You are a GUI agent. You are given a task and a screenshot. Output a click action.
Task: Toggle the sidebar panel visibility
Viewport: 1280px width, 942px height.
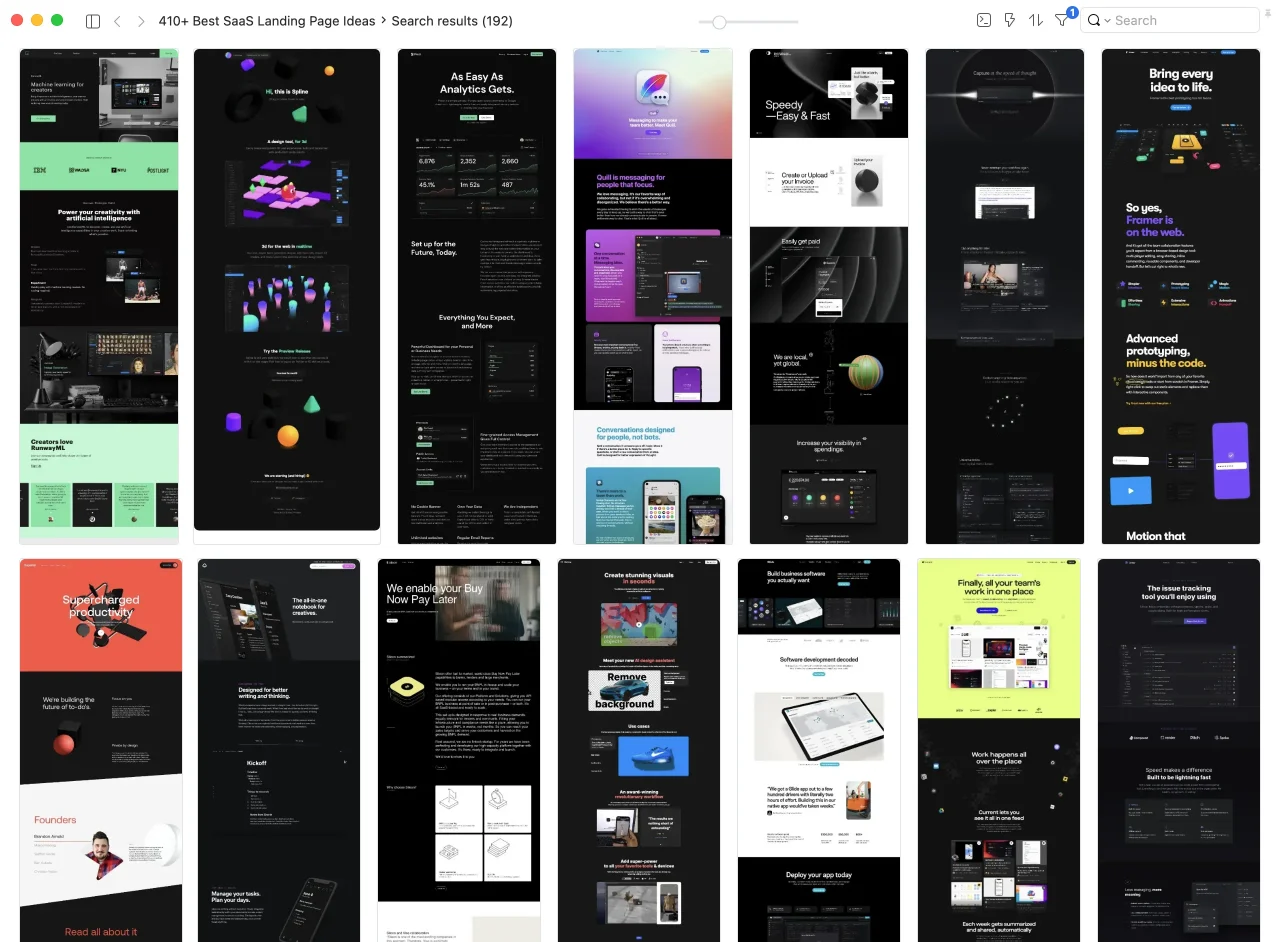[x=93, y=21]
